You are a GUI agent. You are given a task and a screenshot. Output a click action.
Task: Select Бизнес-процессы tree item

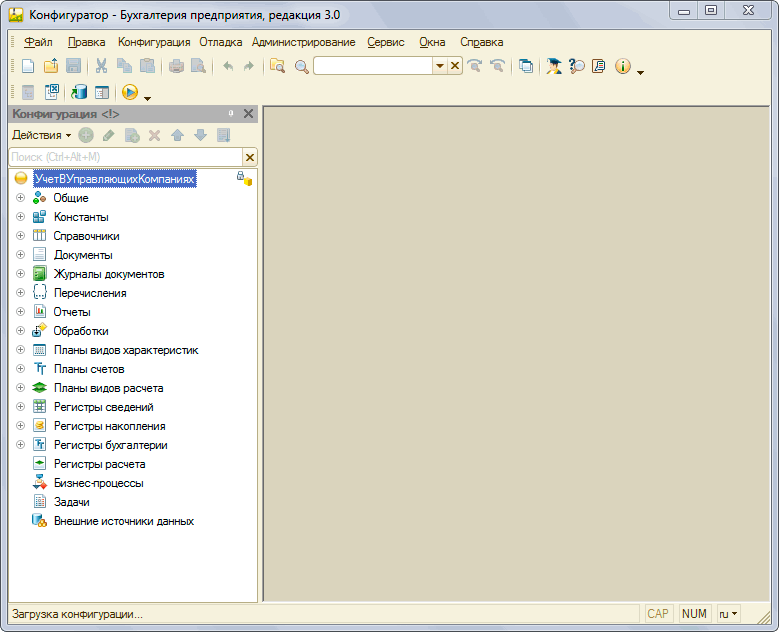pos(98,483)
